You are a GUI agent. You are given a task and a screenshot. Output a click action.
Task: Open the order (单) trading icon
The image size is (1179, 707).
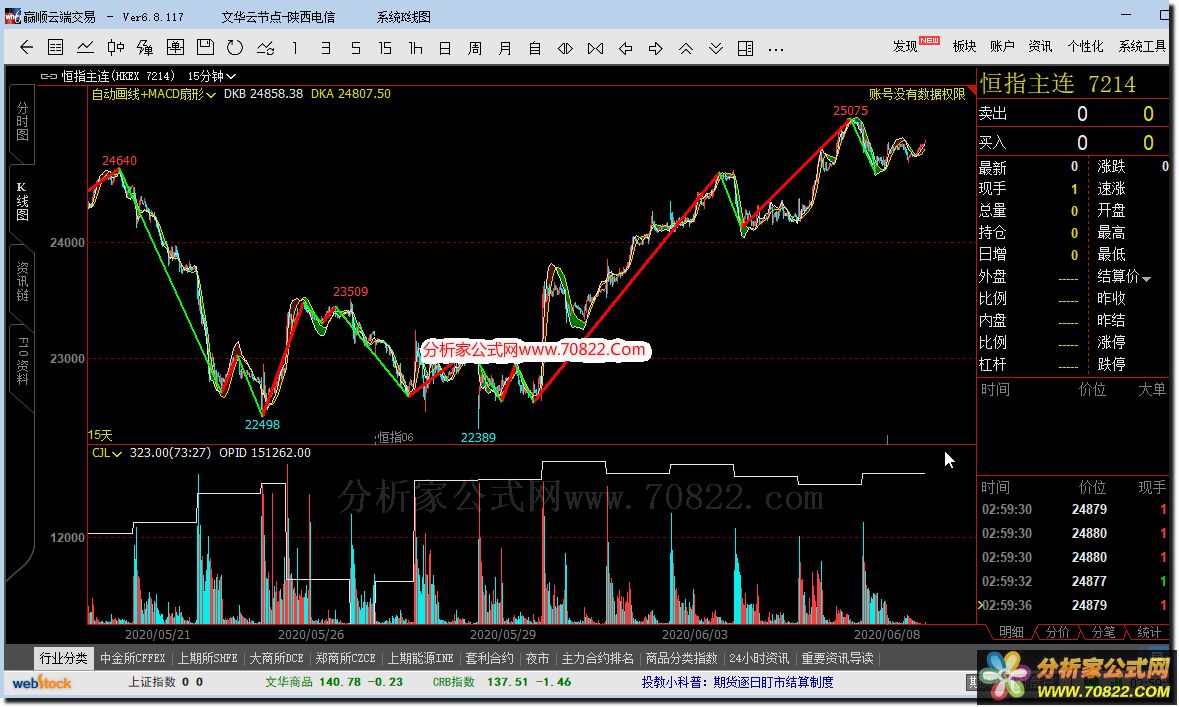(x=145, y=48)
